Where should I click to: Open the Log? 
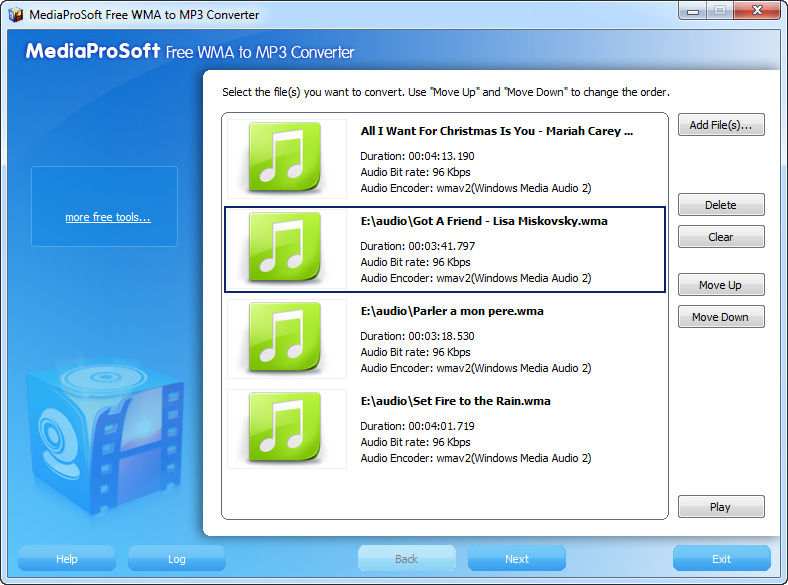click(177, 558)
